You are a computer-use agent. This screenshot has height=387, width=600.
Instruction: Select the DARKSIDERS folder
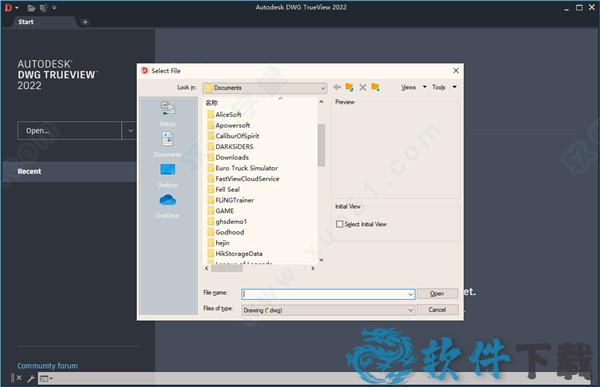click(230, 147)
